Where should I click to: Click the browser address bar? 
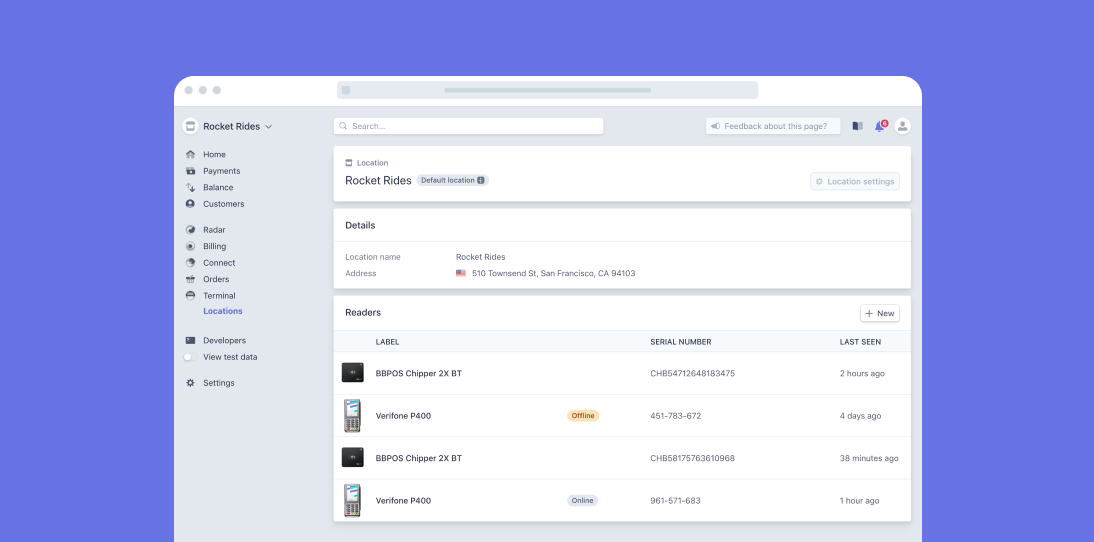547,90
